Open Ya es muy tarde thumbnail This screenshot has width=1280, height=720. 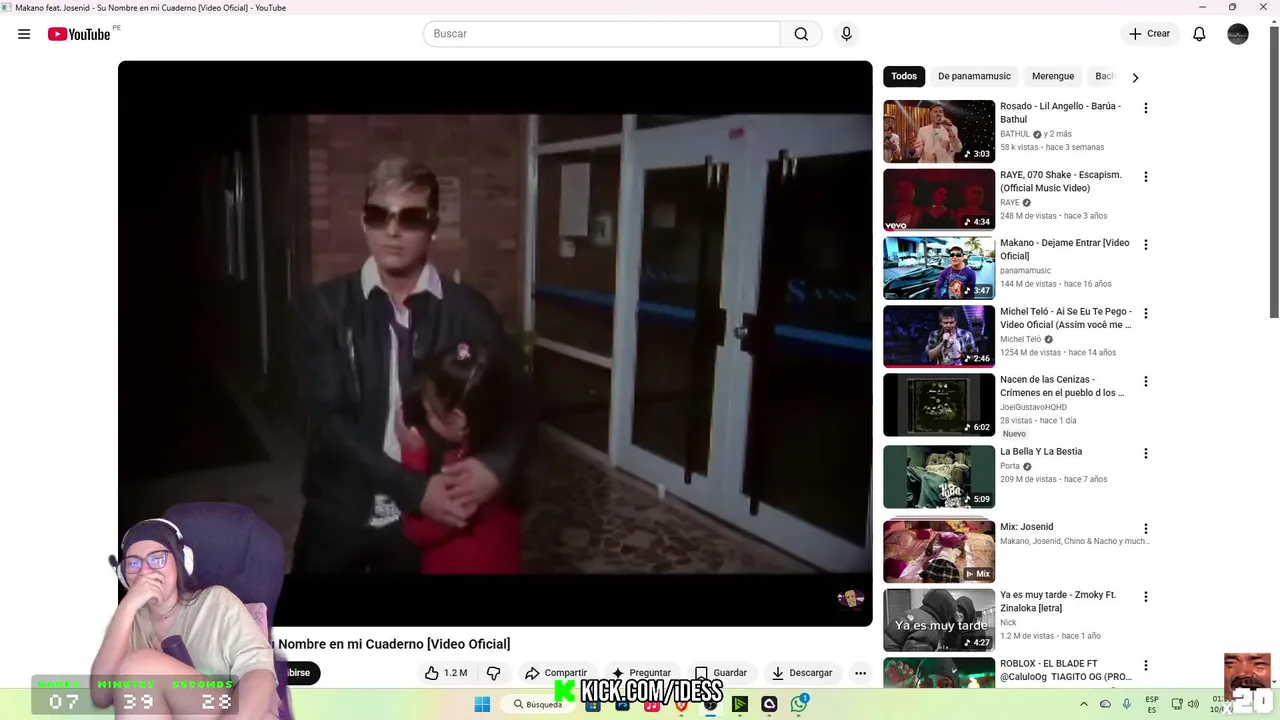pos(939,620)
